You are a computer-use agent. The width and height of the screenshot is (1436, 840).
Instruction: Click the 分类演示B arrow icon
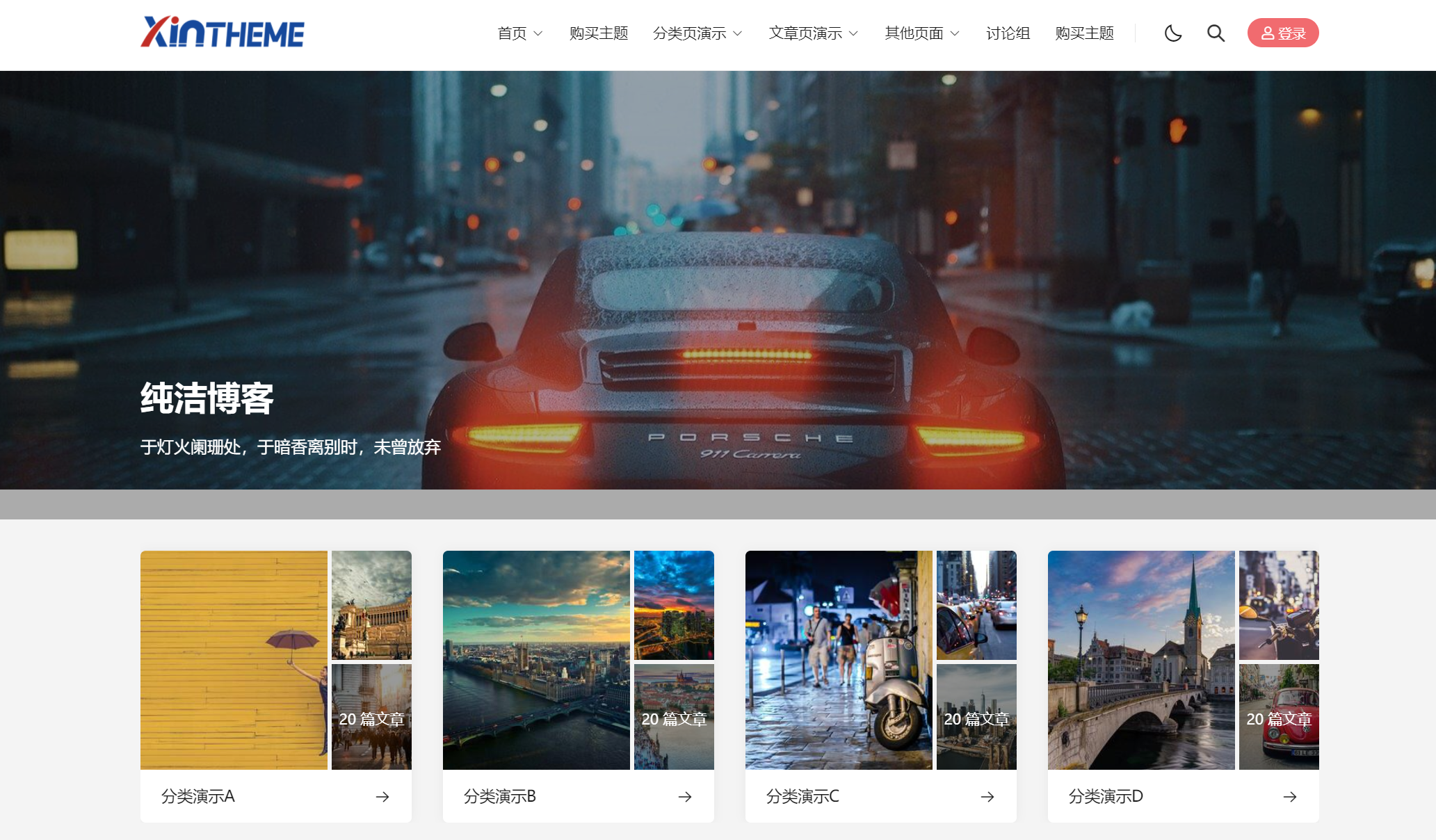(685, 797)
